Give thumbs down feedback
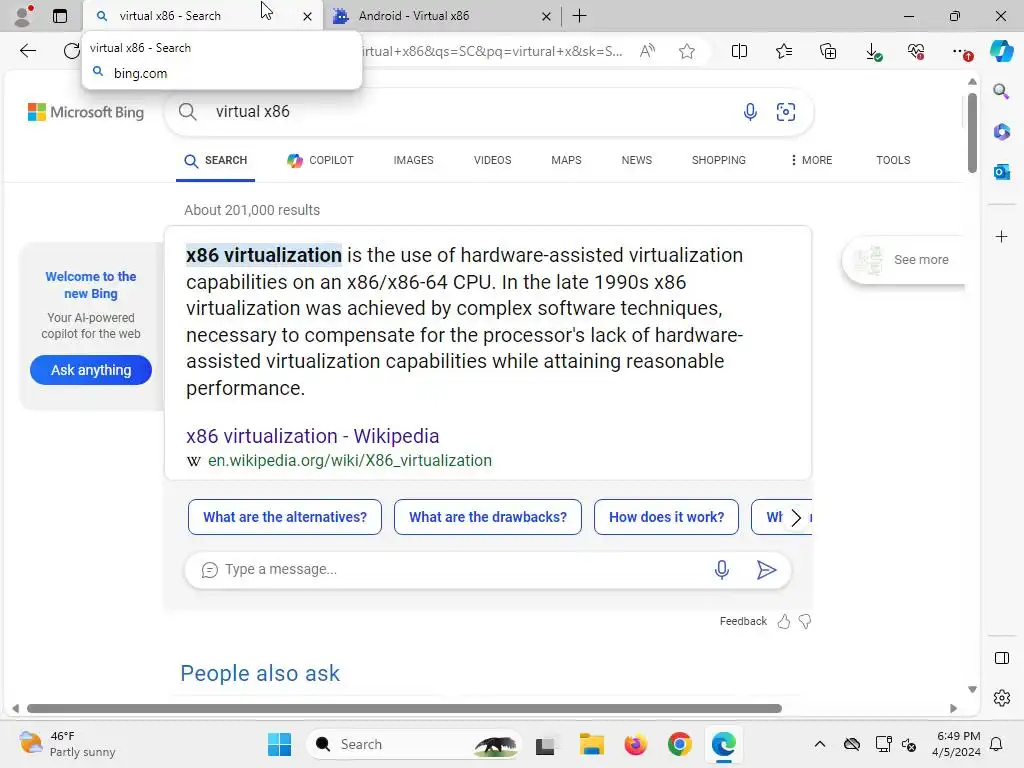 coord(805,621)
